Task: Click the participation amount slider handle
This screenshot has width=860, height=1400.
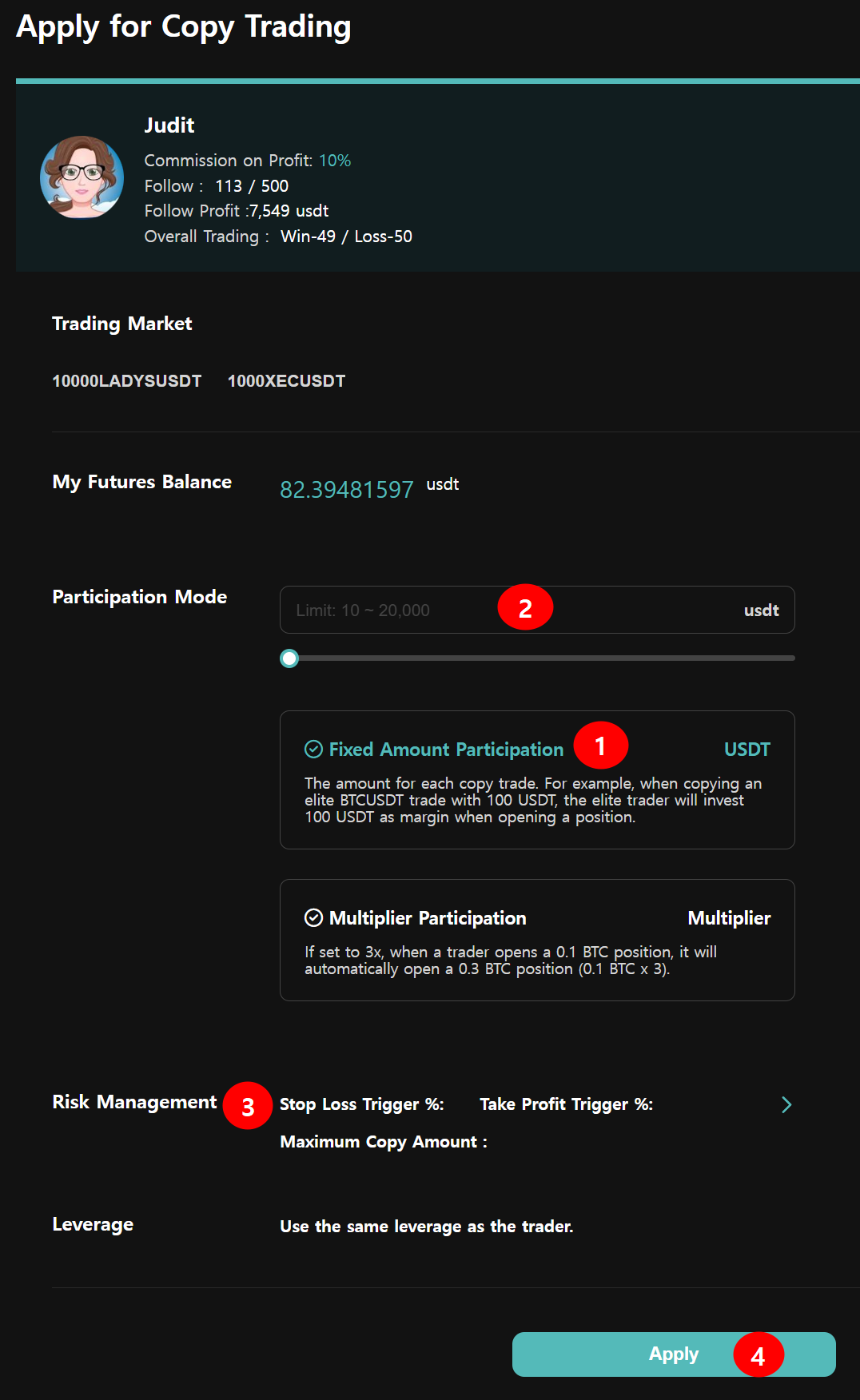Action: click(289, 658)
